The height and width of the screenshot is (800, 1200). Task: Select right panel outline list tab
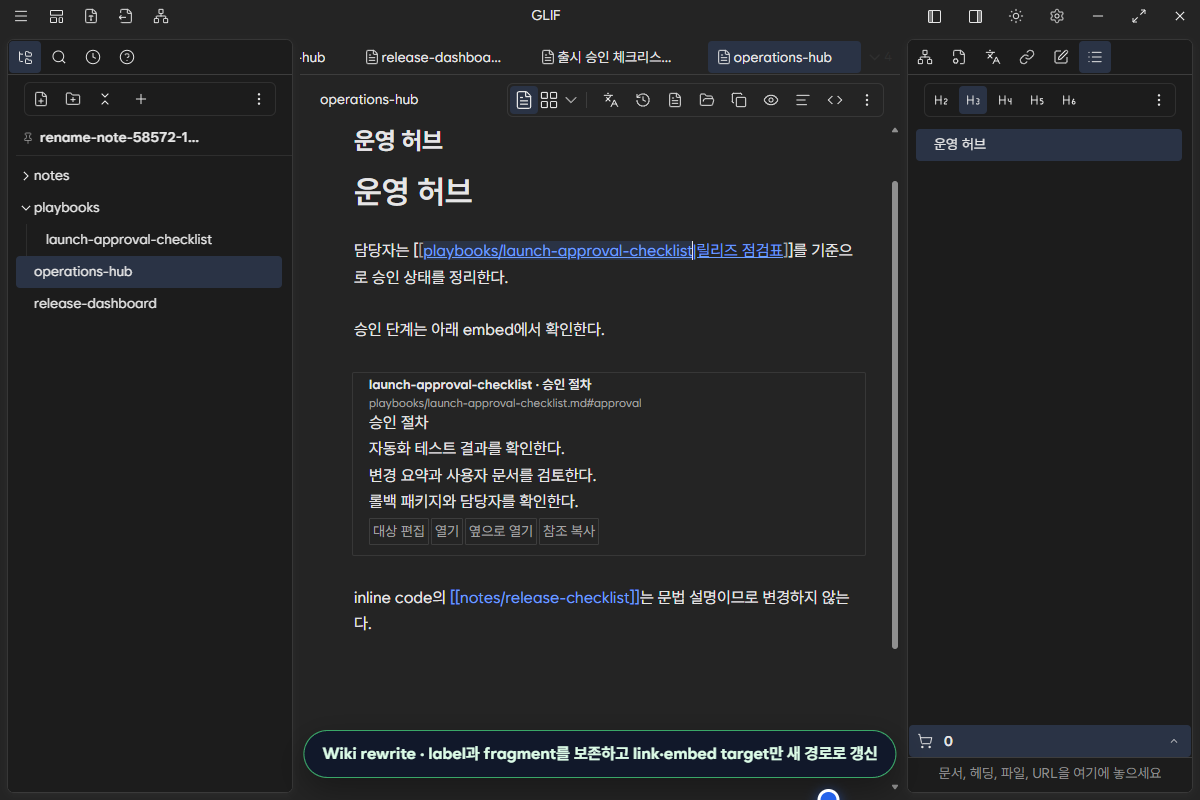(1095, 57)
